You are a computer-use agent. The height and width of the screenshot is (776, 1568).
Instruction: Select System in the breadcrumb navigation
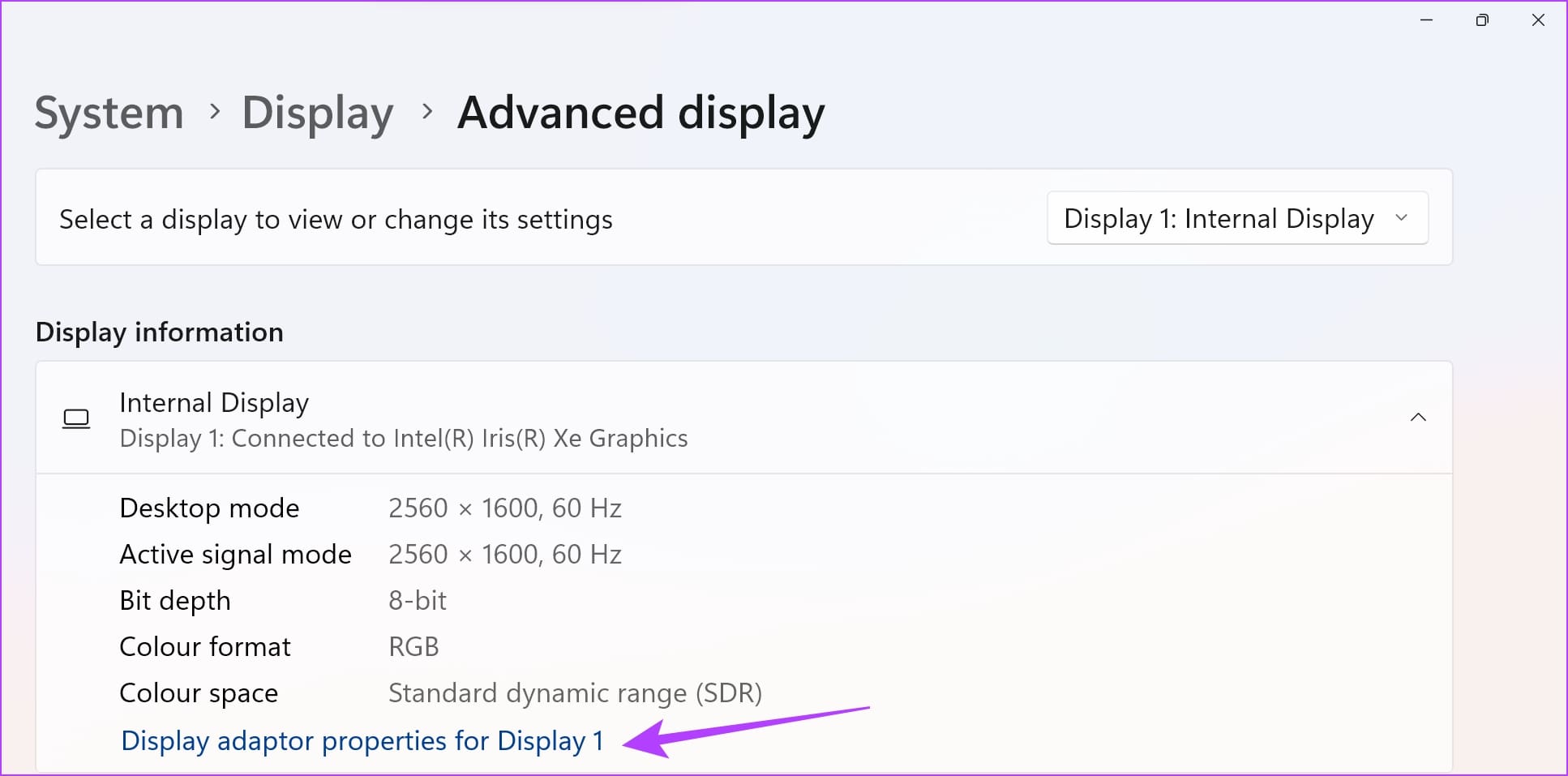click(x=108, y=113)
